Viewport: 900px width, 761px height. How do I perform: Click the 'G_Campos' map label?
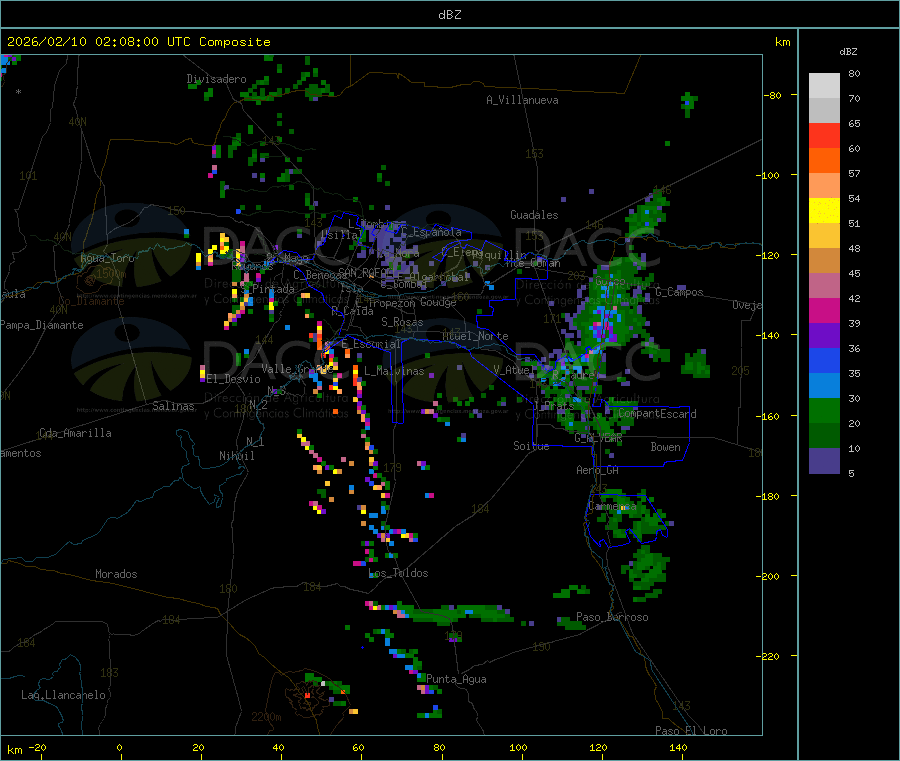tap(680, 292)
